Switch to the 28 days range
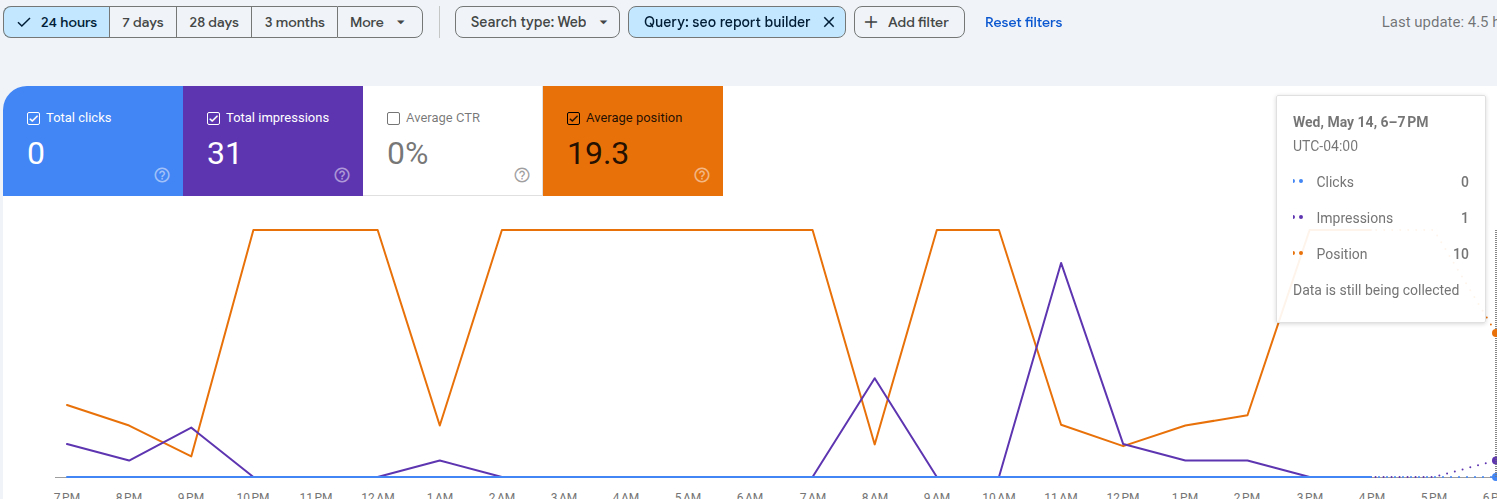This screenshot has height=499, width=1497. click(x=214, y=22)
